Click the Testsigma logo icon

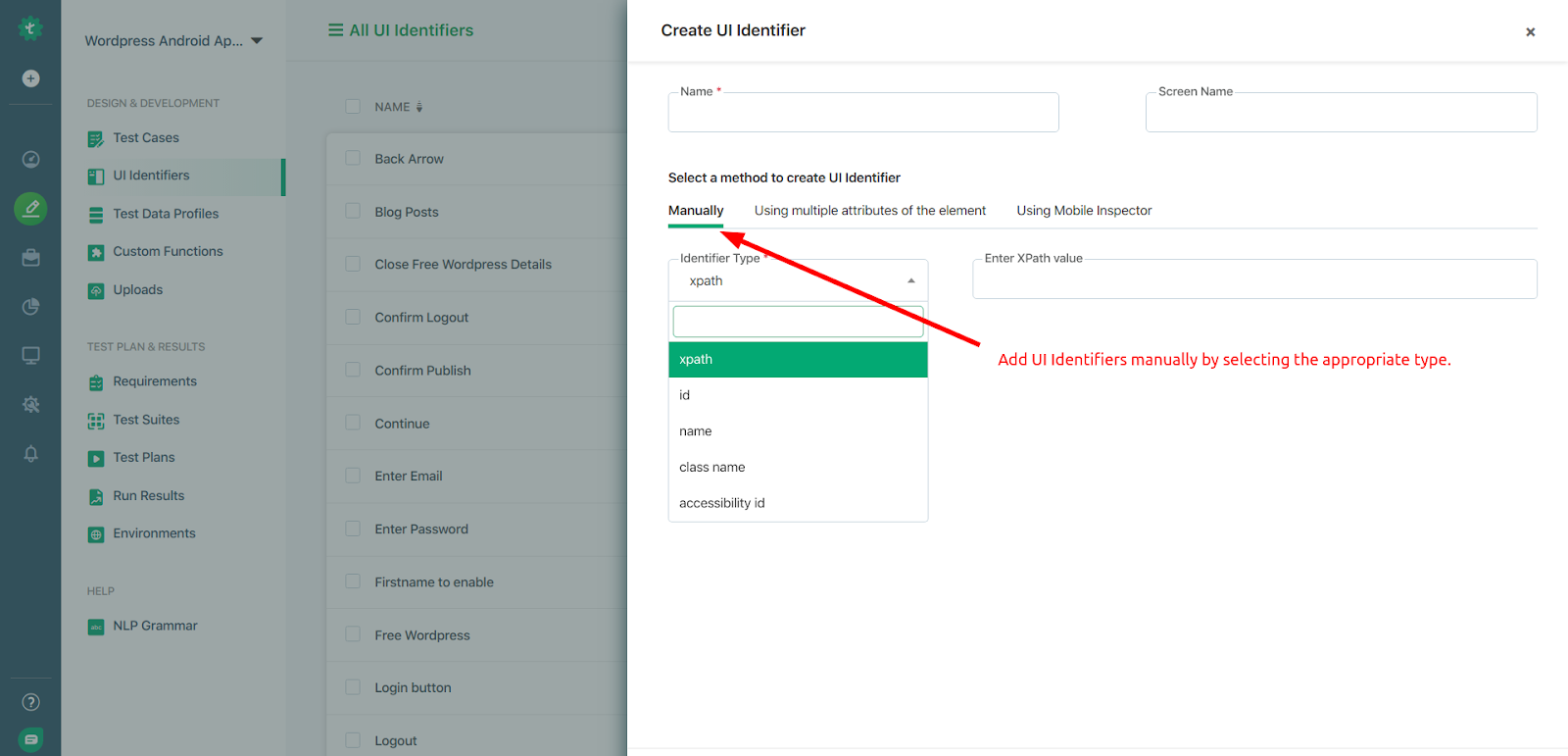pos(30,28)
